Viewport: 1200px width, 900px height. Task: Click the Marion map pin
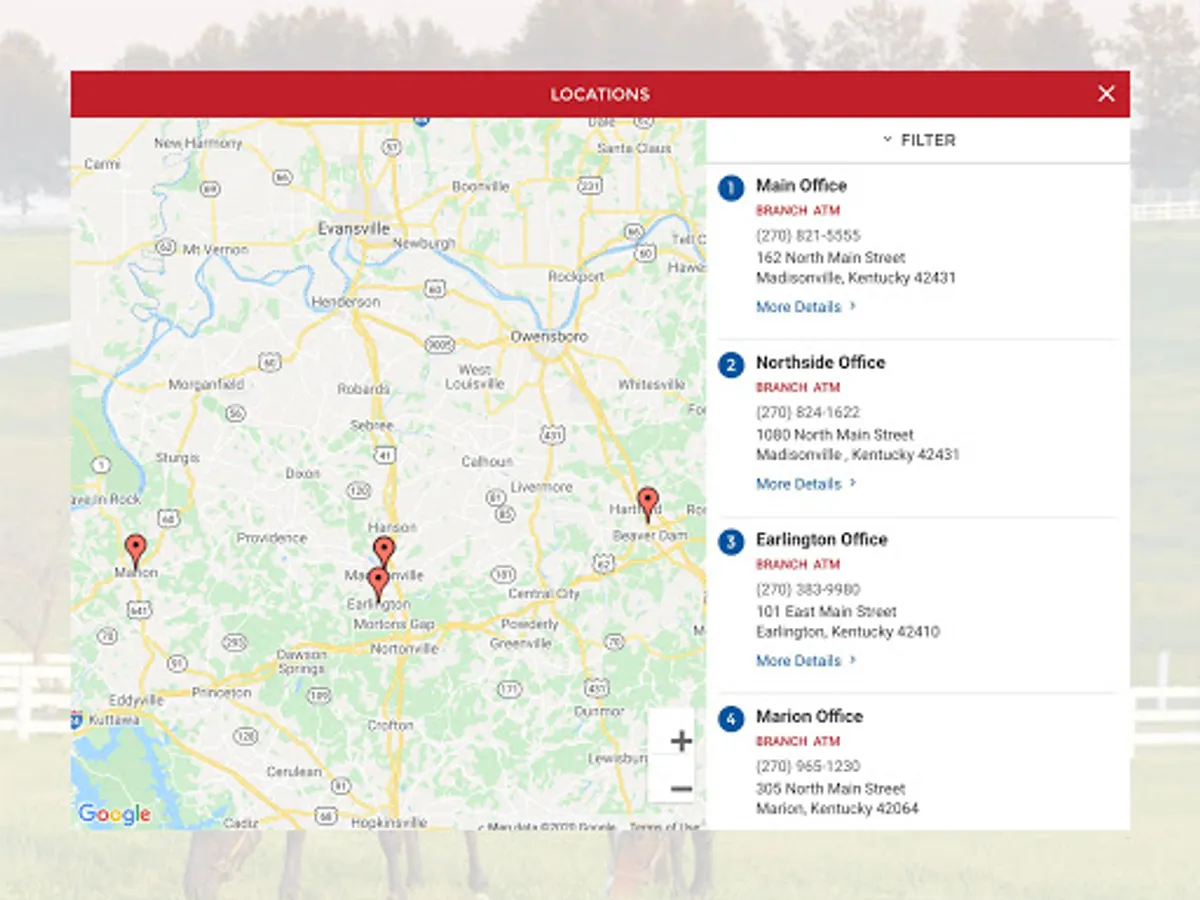pyautogui.click(x=135, y=552)
